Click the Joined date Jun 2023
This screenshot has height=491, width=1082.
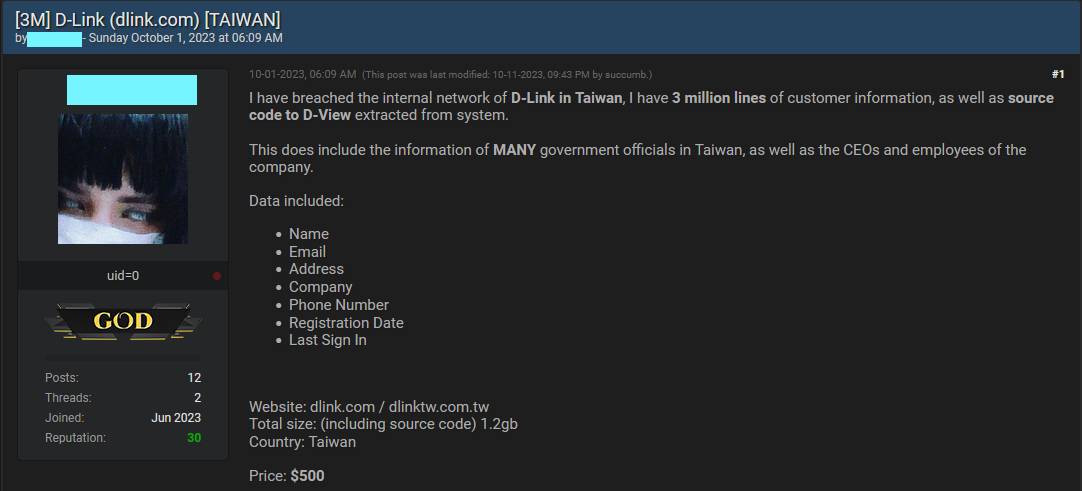pyautogui.click(x=176, y=418)
